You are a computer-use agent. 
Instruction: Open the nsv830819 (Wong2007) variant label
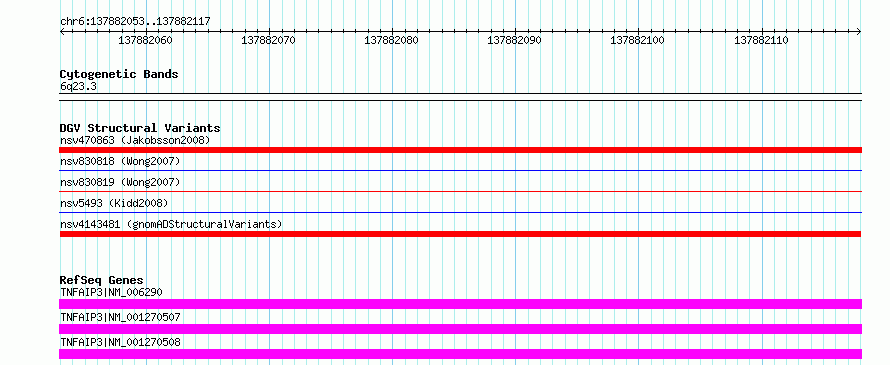pyautogui.click(x=120, y=182)
